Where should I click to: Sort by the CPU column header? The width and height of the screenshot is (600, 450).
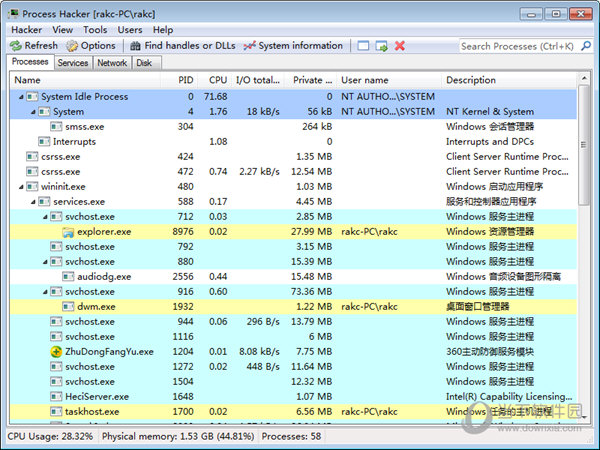pos(214,80)
